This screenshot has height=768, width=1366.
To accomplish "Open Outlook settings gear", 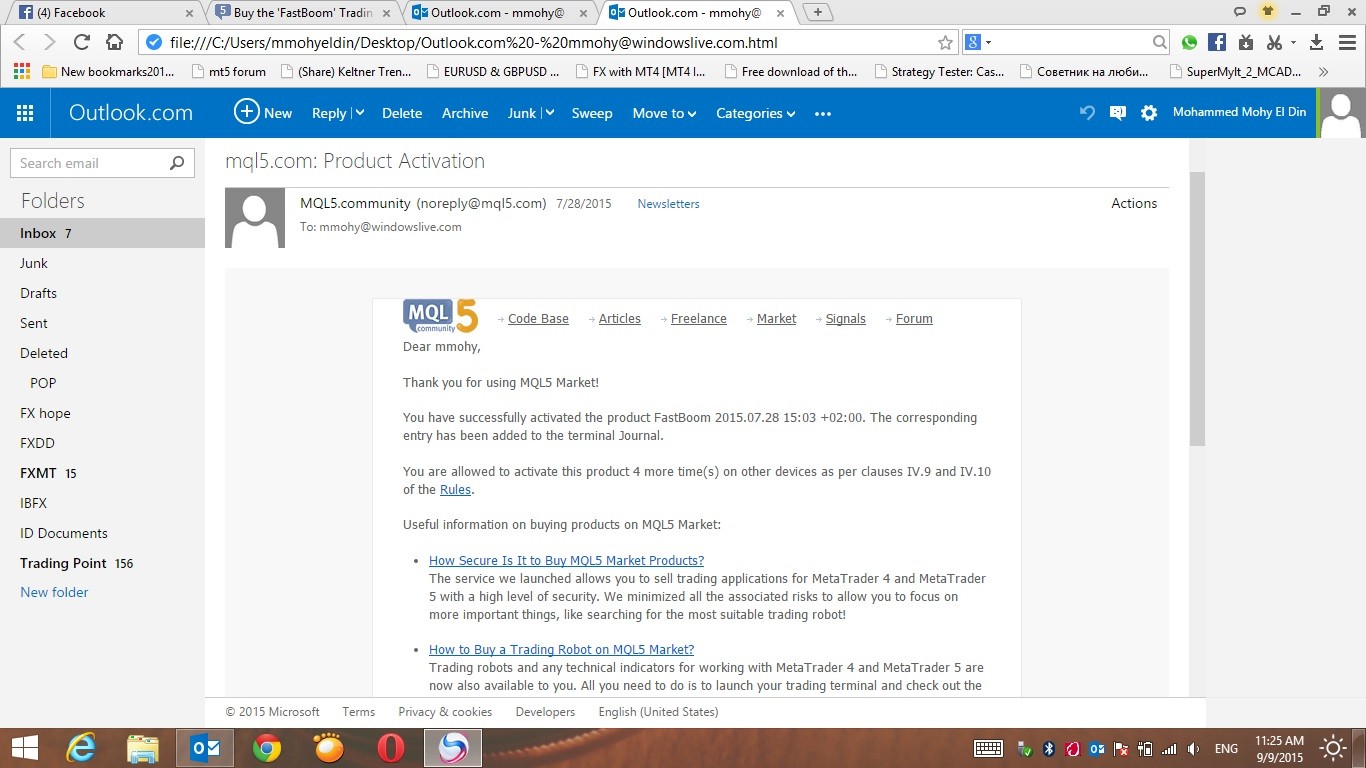I will click(1149, 113).
